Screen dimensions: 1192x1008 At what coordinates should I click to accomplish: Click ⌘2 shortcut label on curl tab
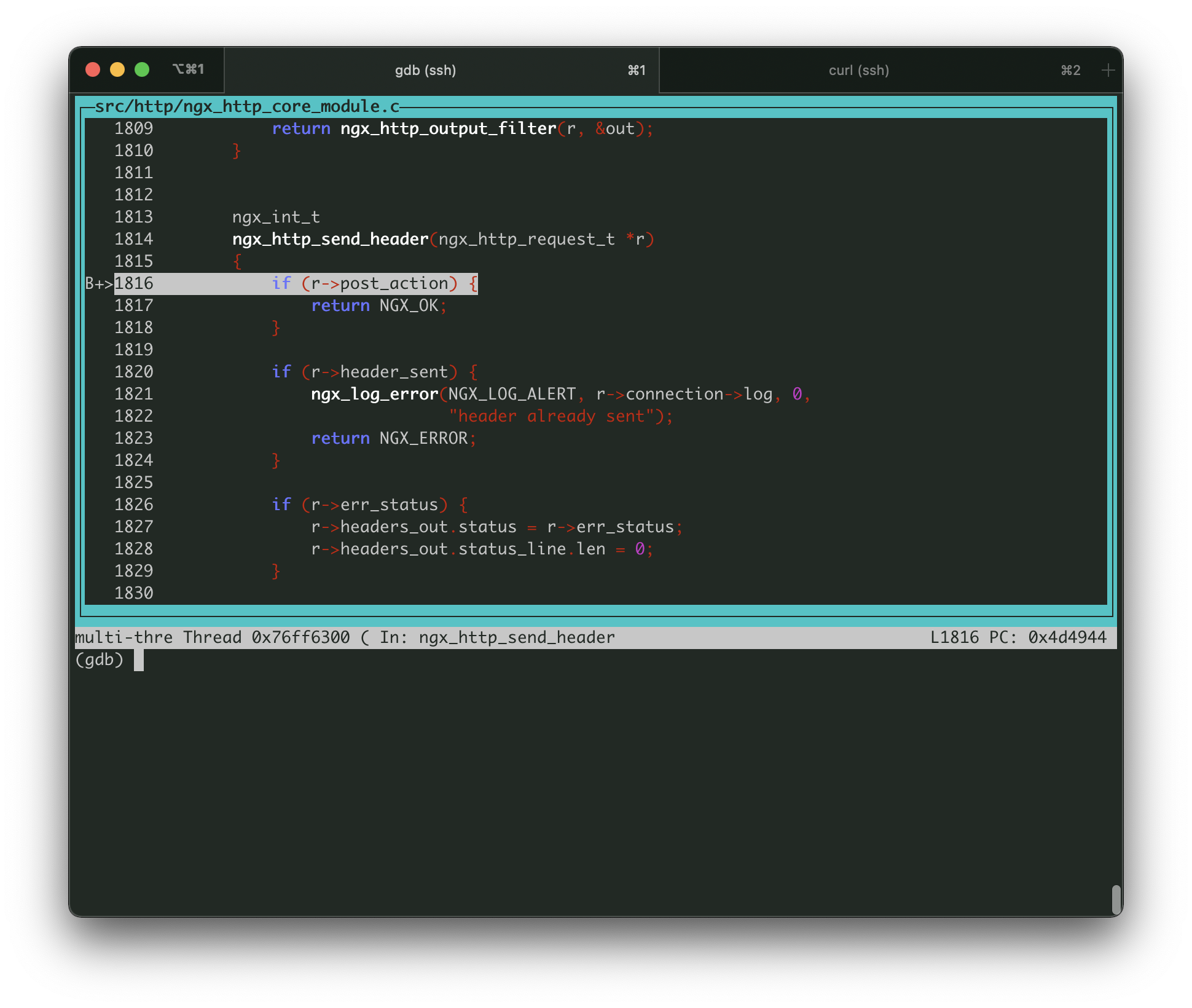tap(1070, 71)
